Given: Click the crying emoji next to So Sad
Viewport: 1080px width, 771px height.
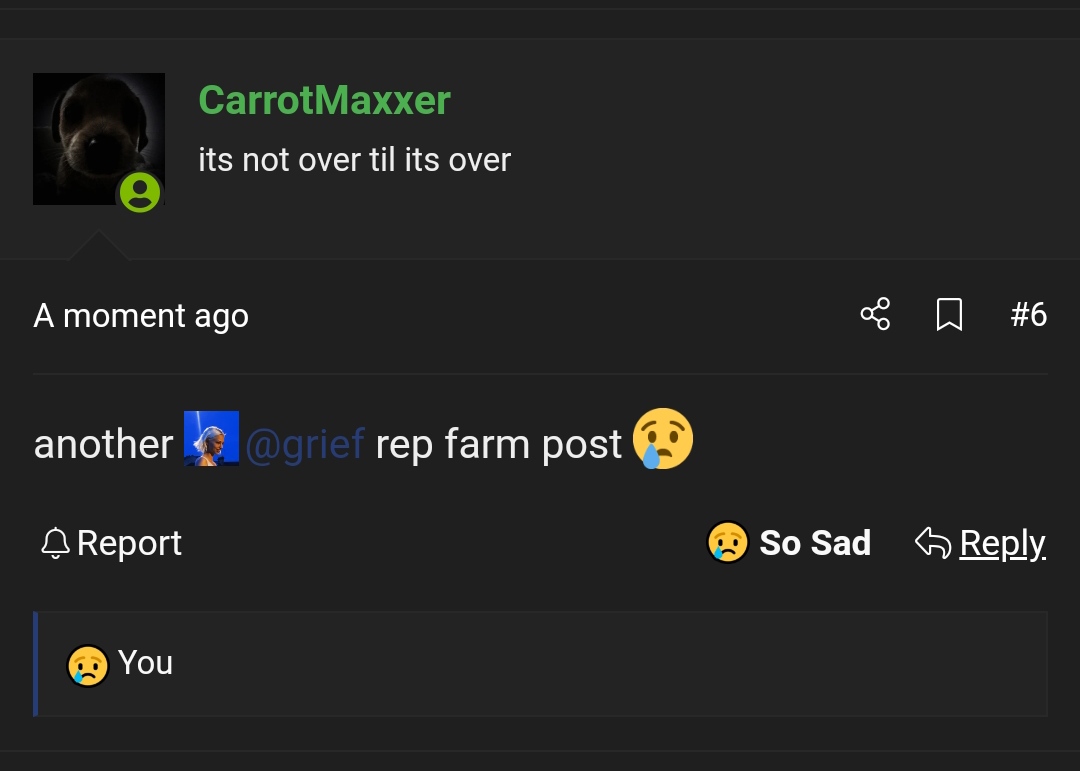Looking at the screenshot, I should click(x=728, y=543).
